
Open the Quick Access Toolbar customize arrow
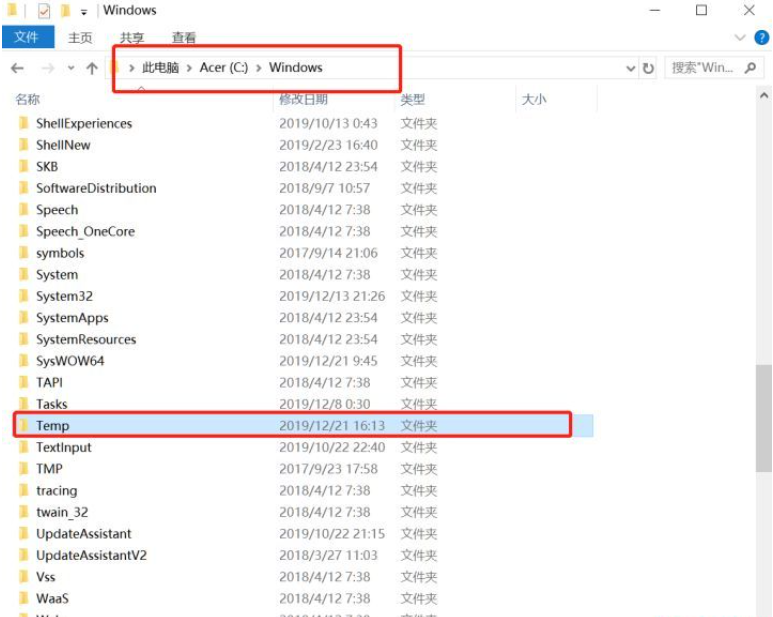[x=83, y=12]
